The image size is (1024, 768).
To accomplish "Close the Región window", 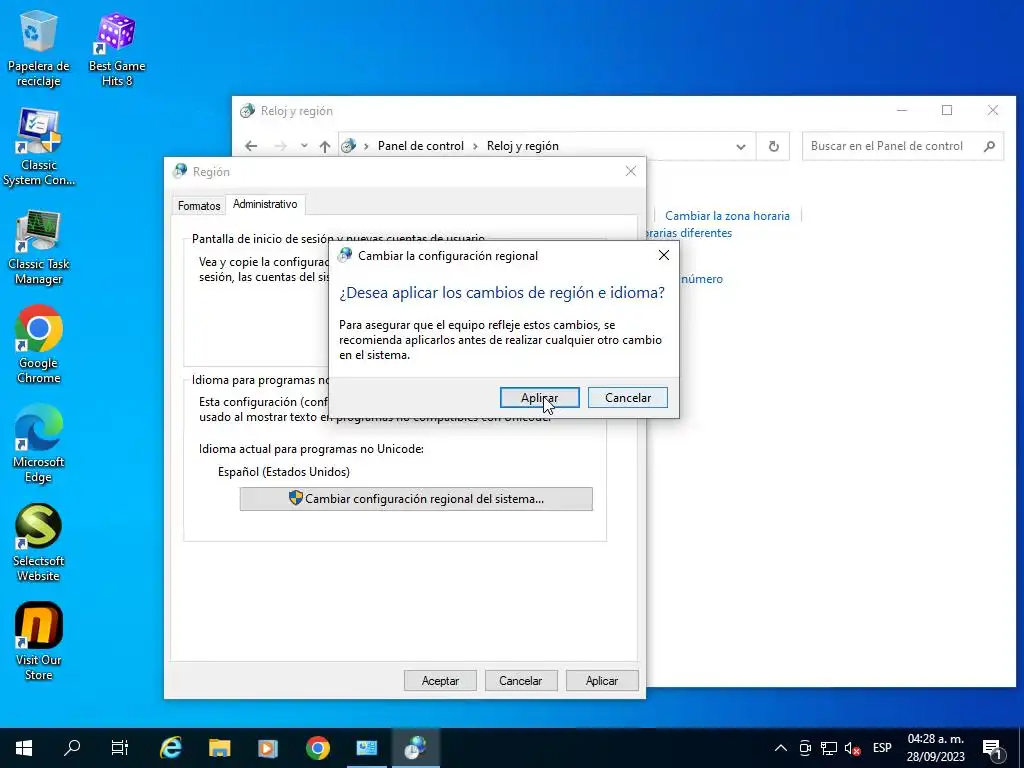I will (630, 171).
